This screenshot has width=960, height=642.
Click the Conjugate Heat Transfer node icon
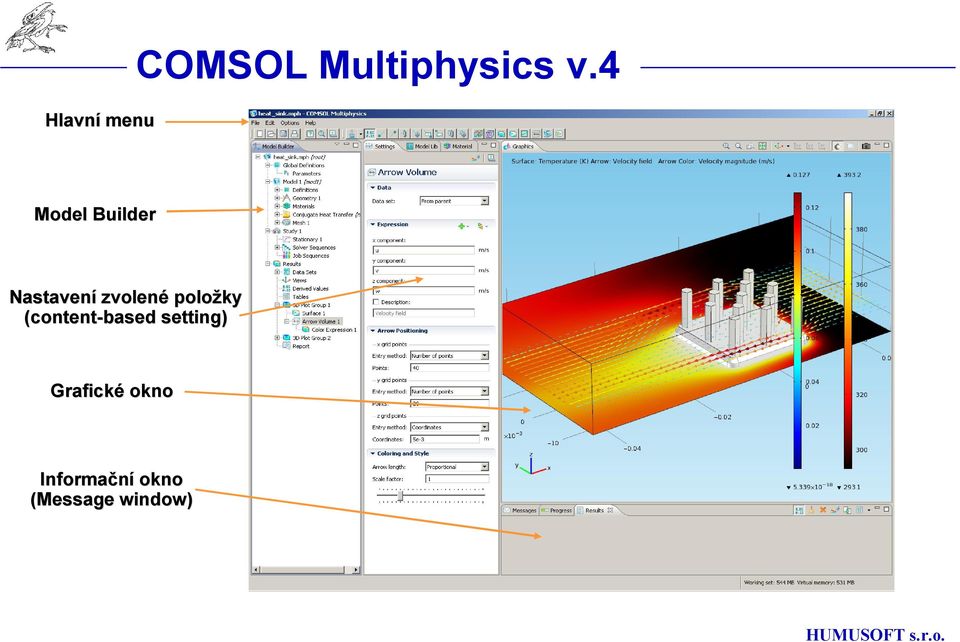(286, 215)
